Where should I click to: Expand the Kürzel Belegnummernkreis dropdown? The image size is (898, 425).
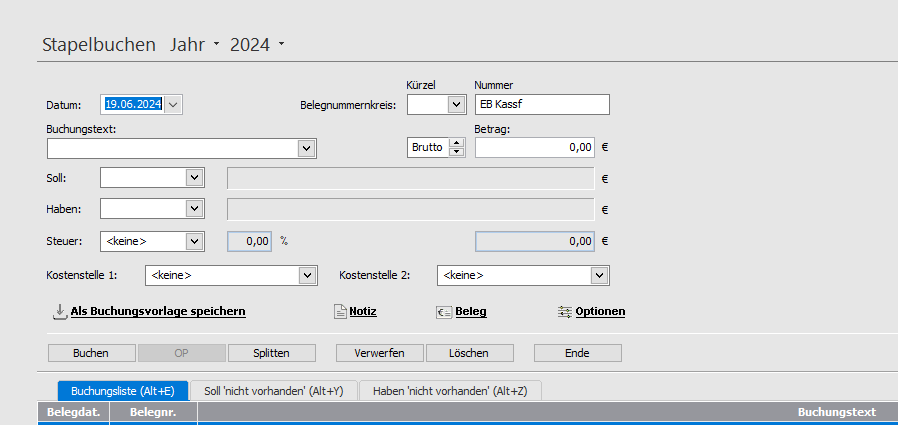[456, 105]
